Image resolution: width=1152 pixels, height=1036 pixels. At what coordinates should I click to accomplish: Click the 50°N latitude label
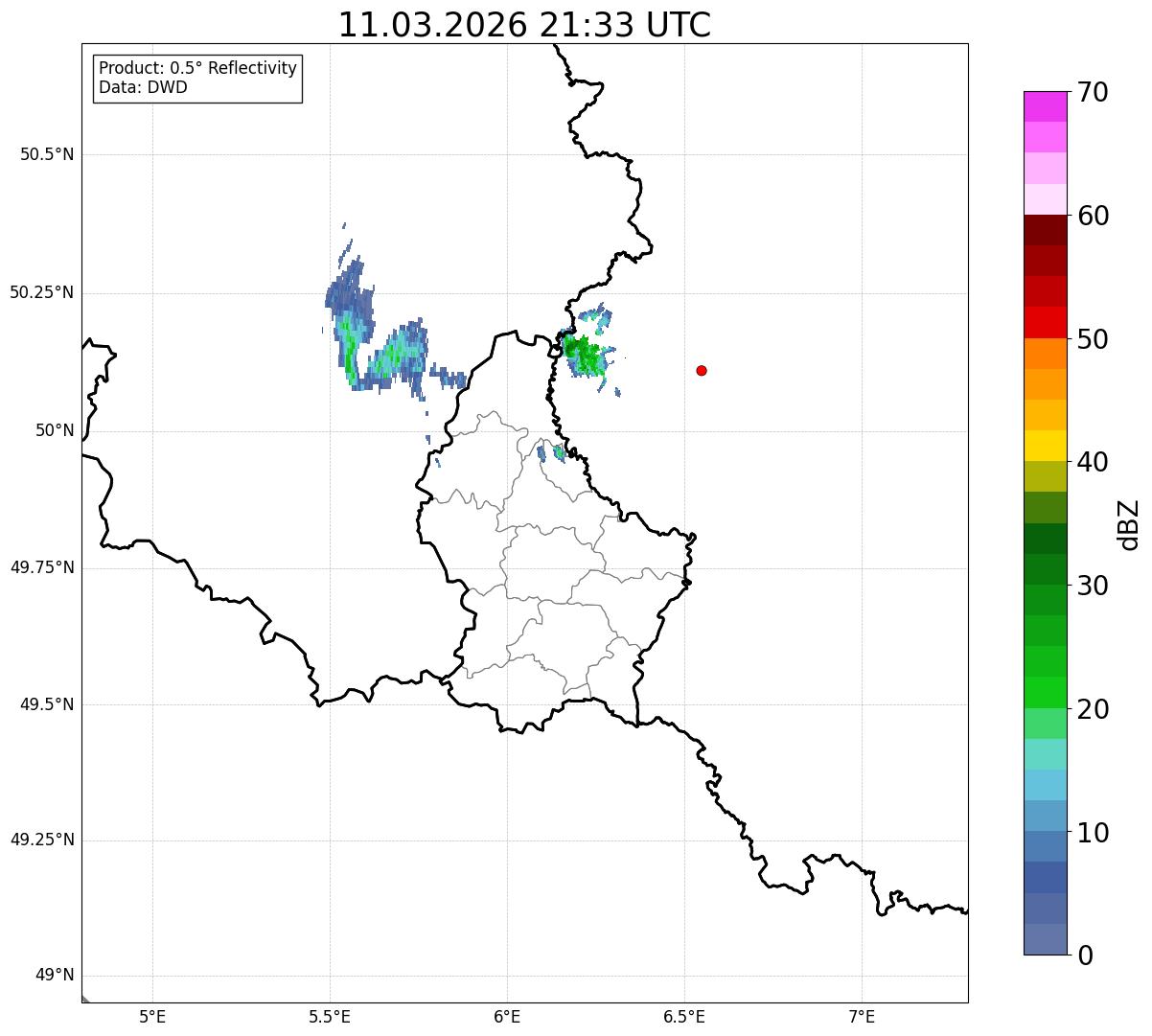click(x=55, y=430)
